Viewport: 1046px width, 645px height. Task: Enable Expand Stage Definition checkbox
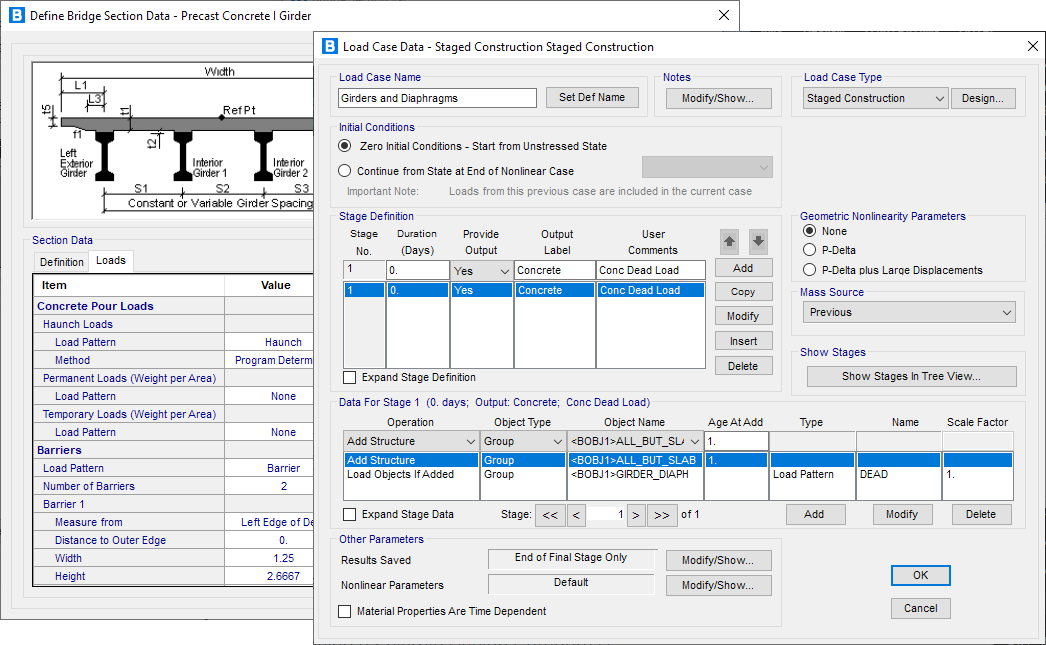[349, 378]
